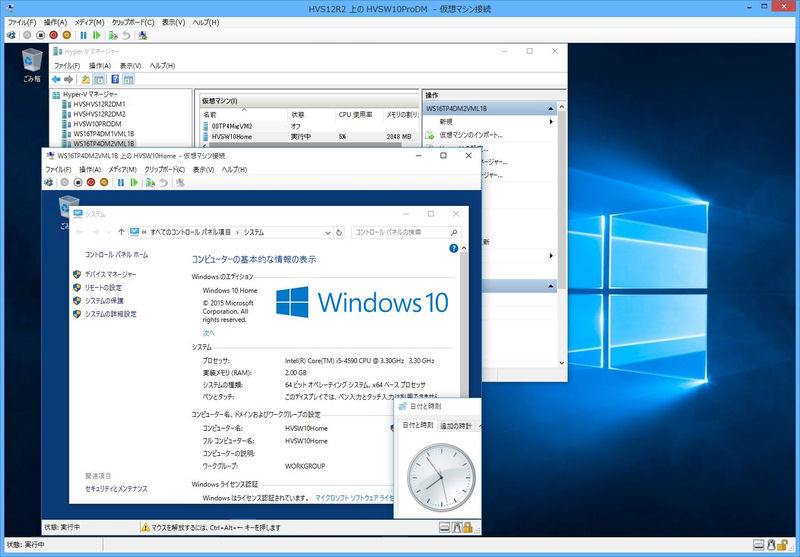Click Back arrow in Hyper-V Manager toolbar
The height and width of the screenshot is (557, 800).
click(x=56, y=80)
